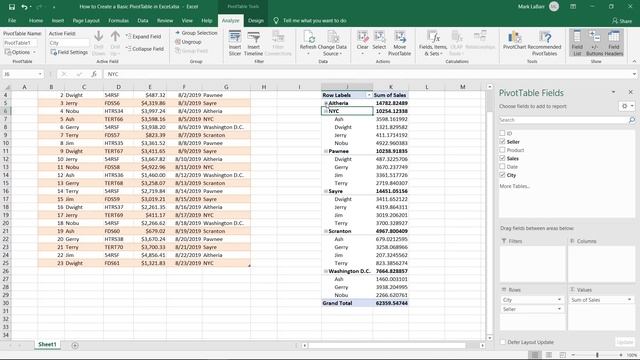Close the PivotTable Fields pane
Image resolution: width=640 pixels, height=360 pixels.
coord(630,92)
